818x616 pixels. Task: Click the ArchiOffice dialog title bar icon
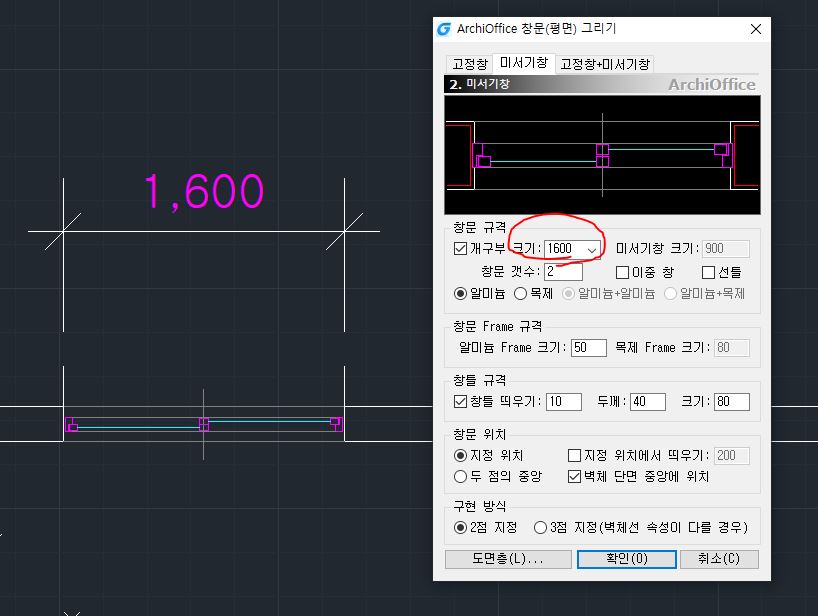pyautogui.click(x=445, y=29)
